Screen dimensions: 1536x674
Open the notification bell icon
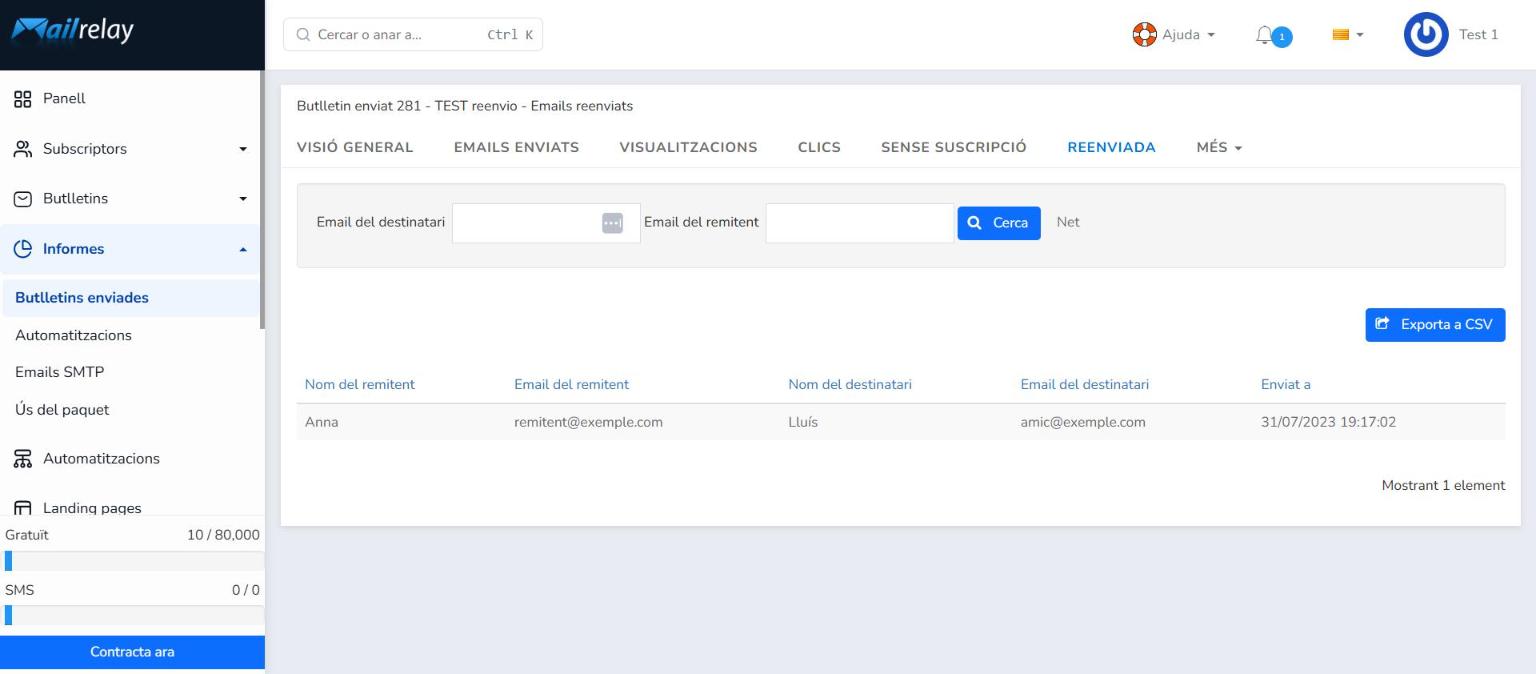1265,35
